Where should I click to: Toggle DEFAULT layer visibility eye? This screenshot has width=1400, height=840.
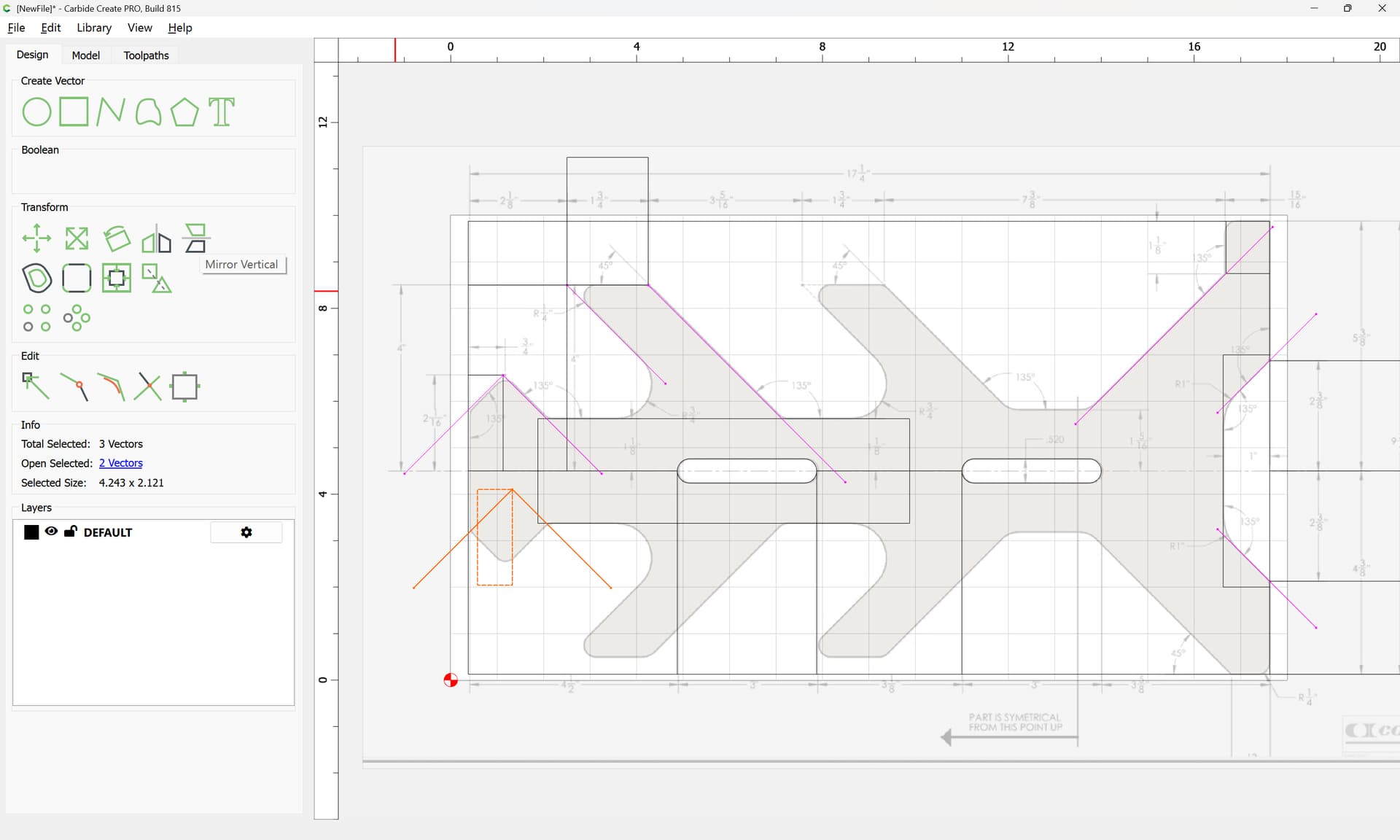coord(51,532)
